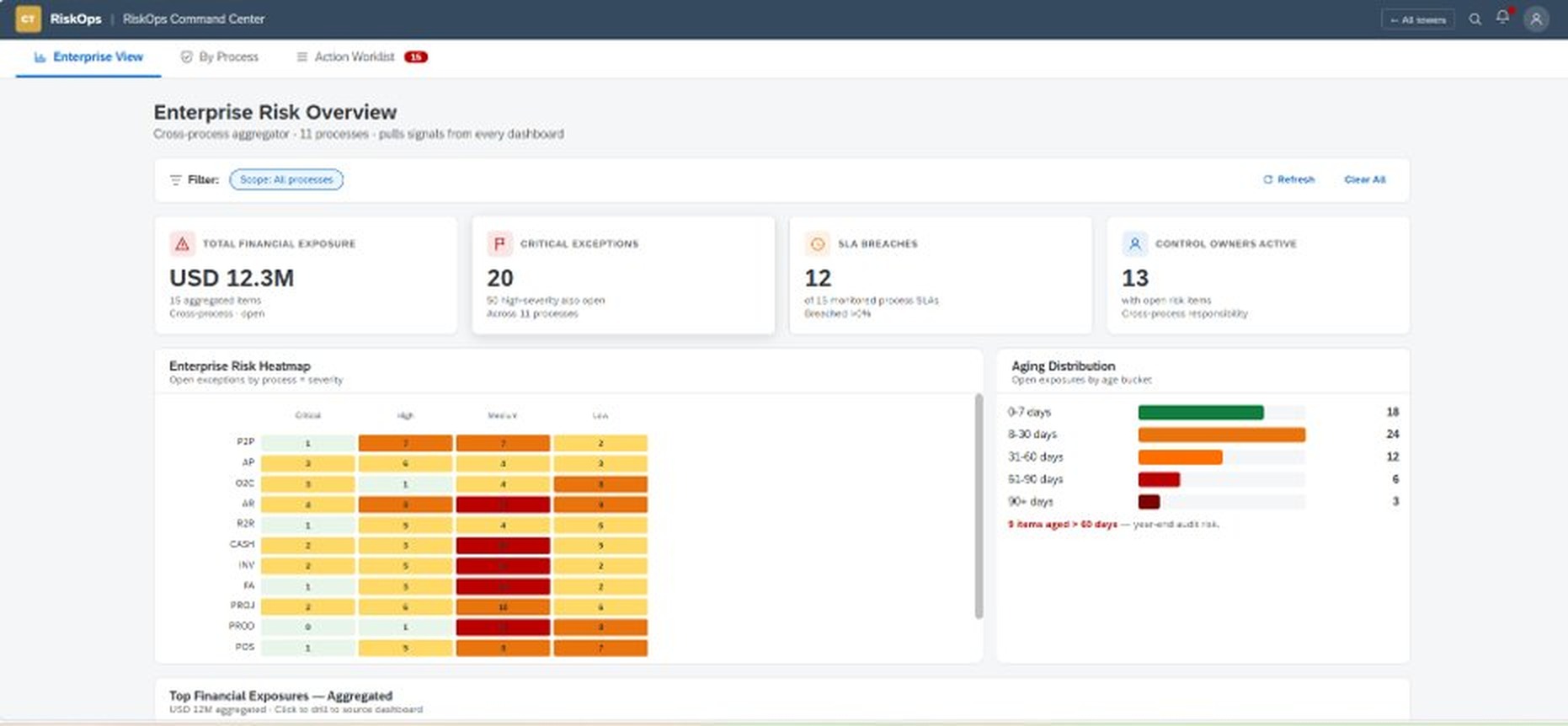Click the CASH Medium heatmap cell
This screenshot has width=1568, height=726.
pos(503,546)
